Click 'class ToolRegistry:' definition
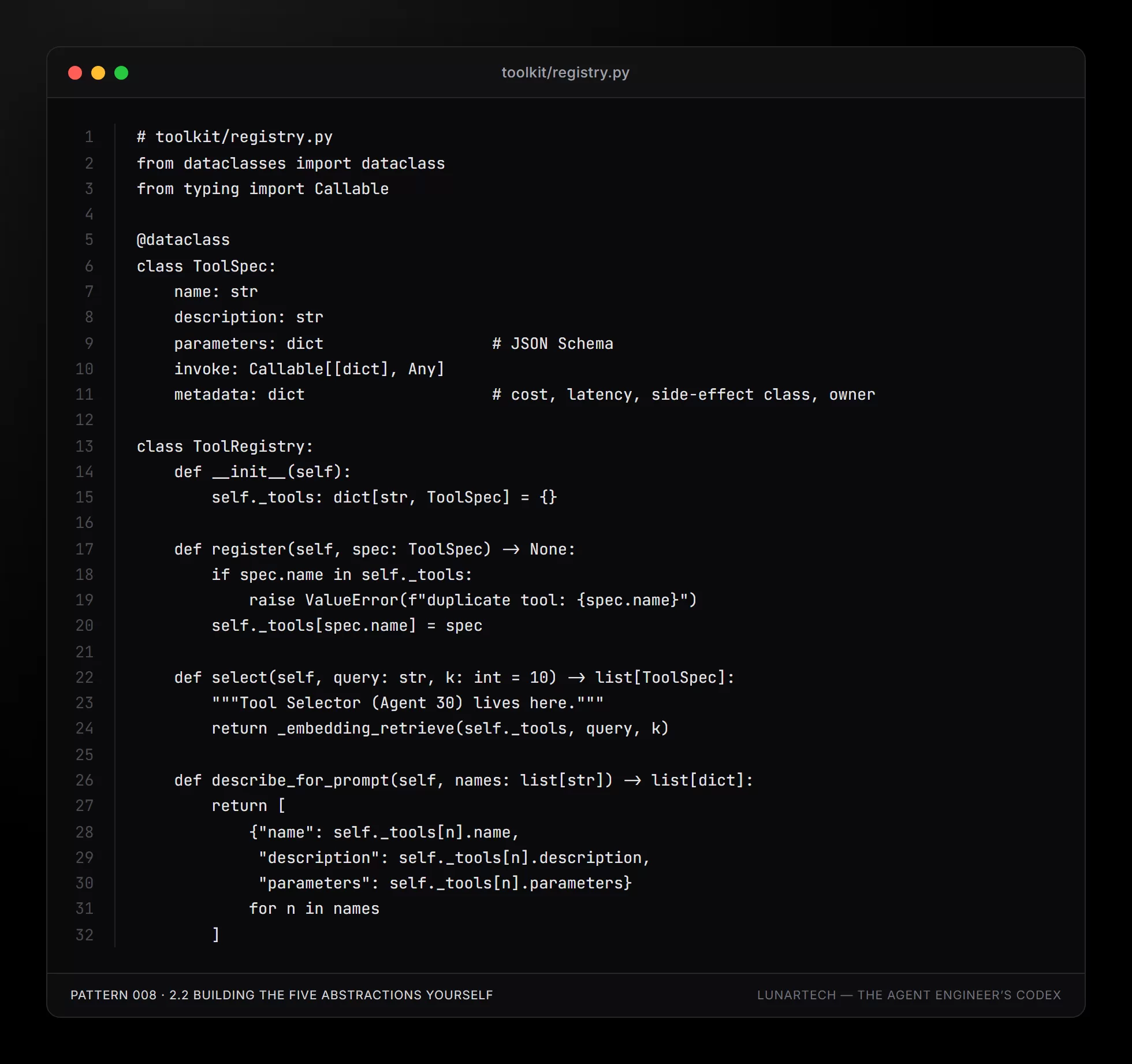 coord(225,447)
